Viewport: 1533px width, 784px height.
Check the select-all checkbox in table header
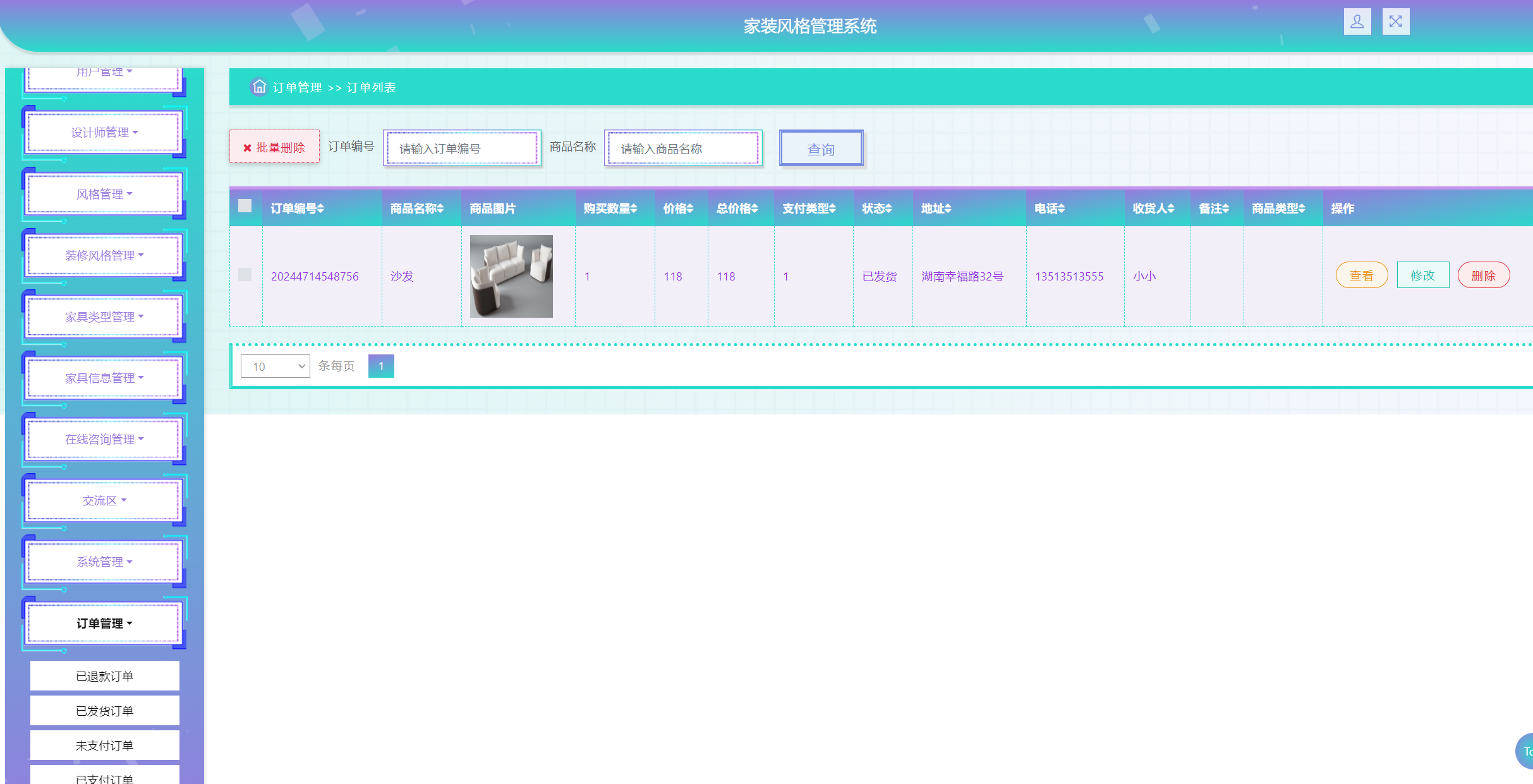[x=245, y=206]
